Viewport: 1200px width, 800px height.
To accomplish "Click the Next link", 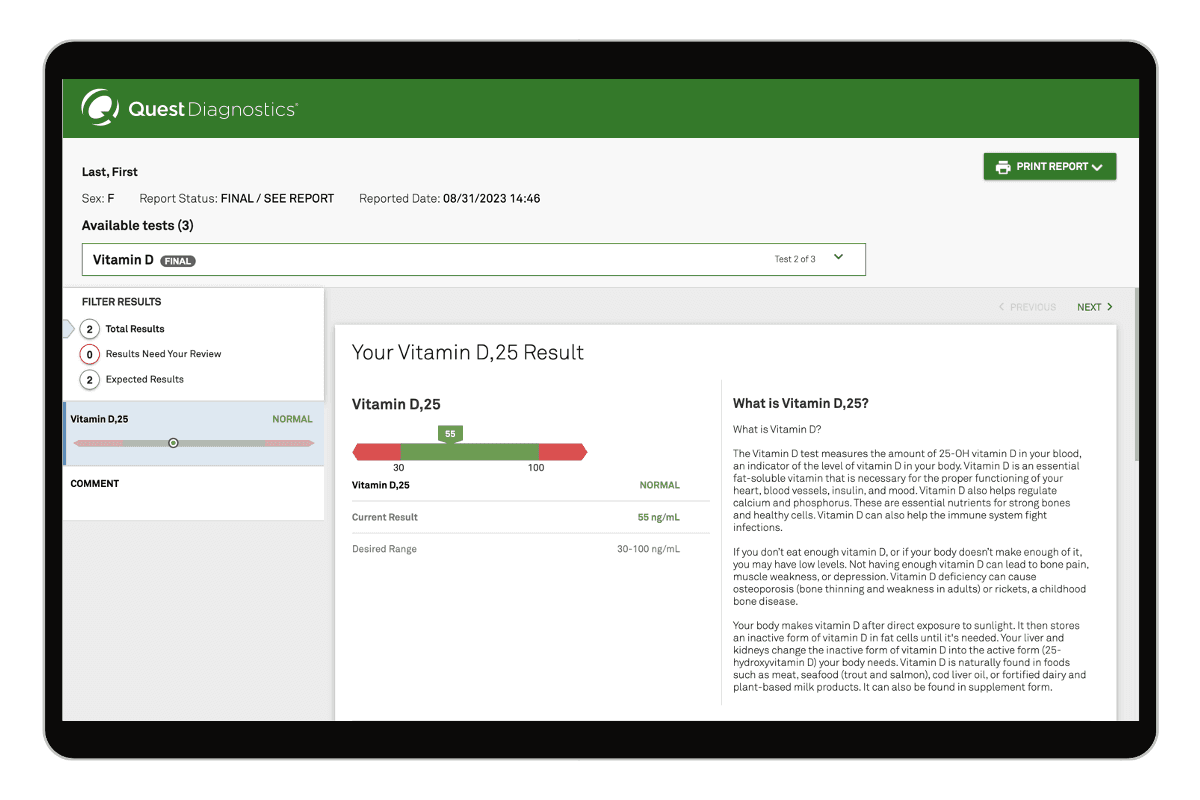I will pyautogui.click(x=1088, y=307).
